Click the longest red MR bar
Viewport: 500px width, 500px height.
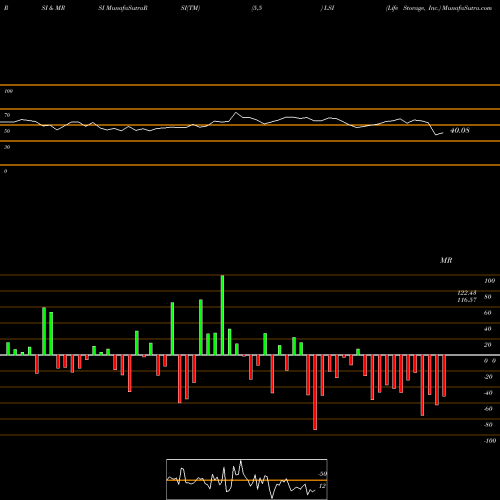[x=315, y=392]
